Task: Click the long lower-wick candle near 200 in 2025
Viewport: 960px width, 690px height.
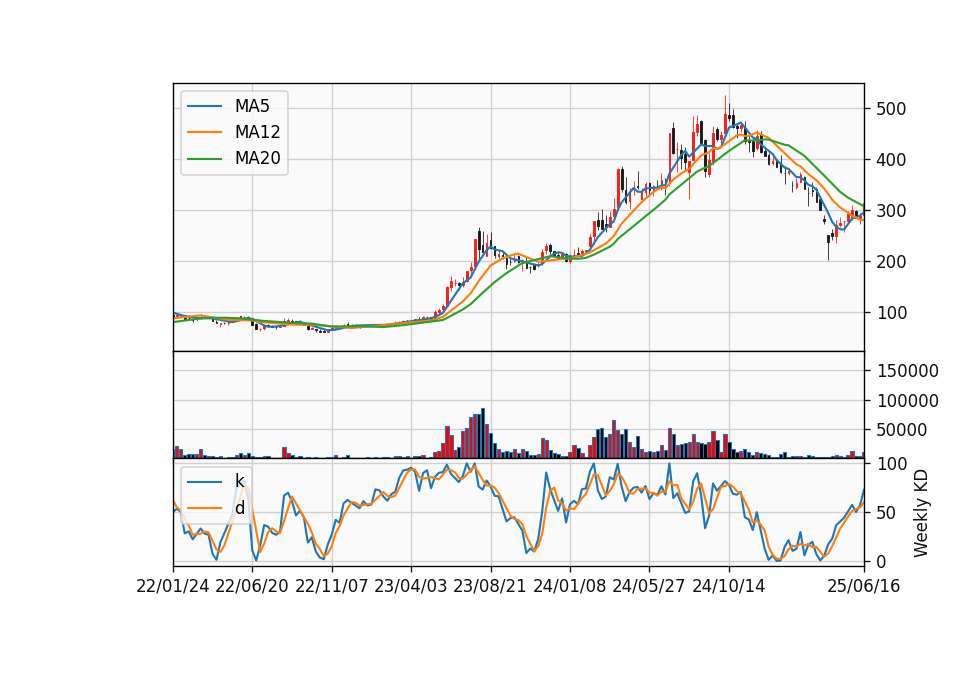Action: click(828, 247)
